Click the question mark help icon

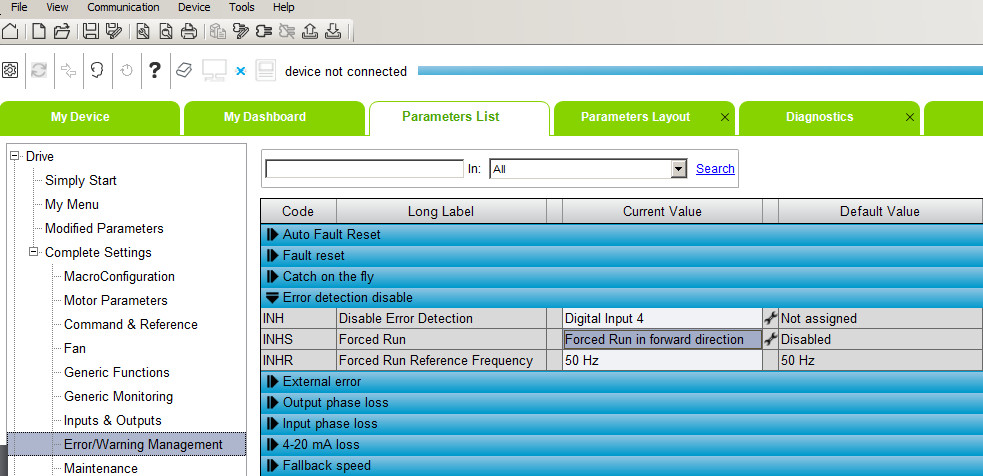(x=154, y=70)
